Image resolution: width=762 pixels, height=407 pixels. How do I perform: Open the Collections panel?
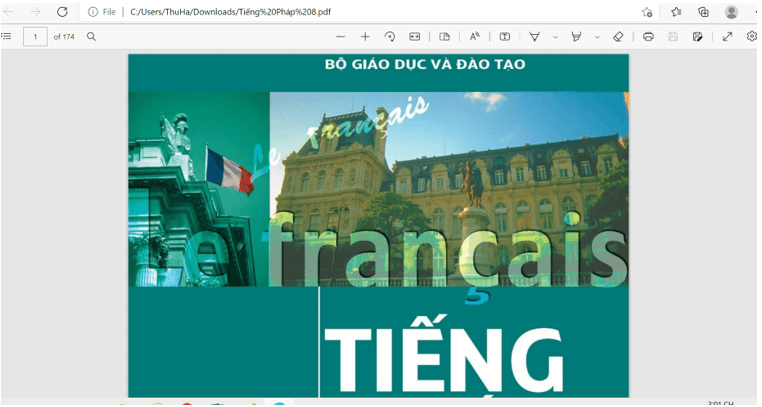tap(703, 12)
